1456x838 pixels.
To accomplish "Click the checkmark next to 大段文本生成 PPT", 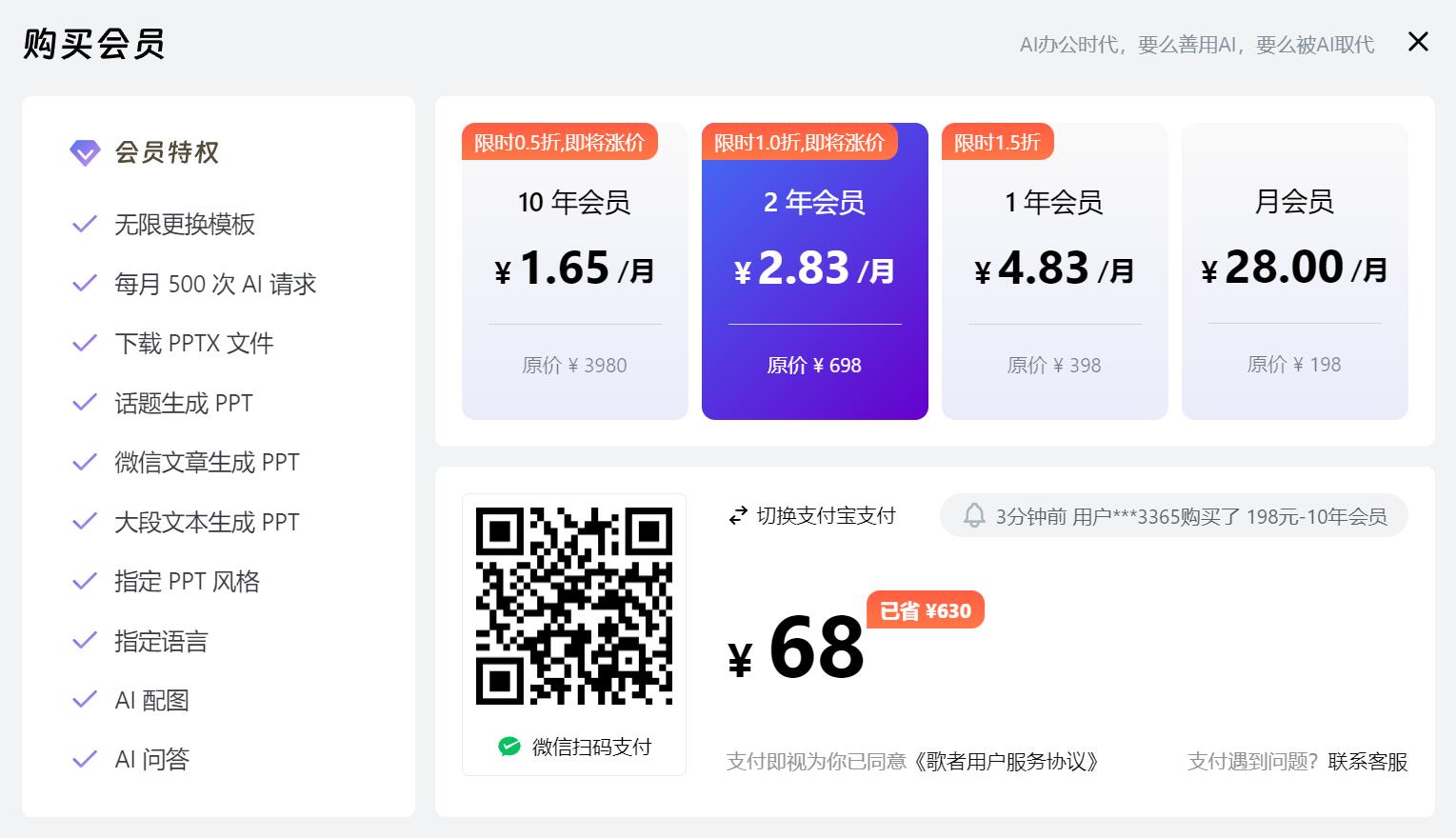I will point(85,522).
